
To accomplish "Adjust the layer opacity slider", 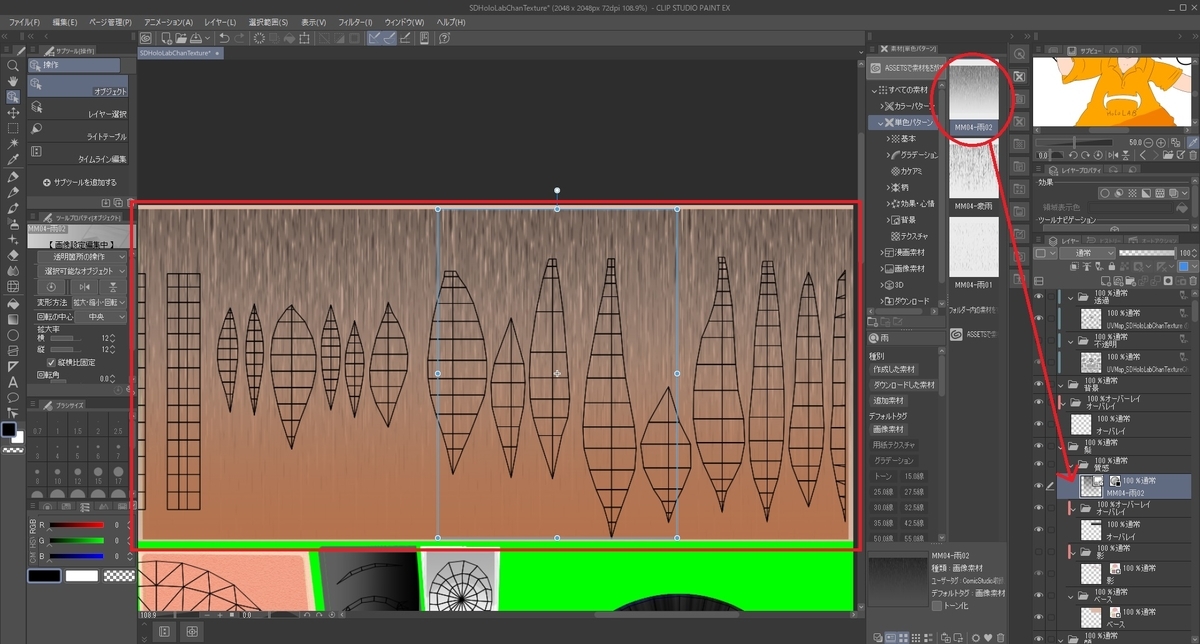I will [x=1145, y=253].
